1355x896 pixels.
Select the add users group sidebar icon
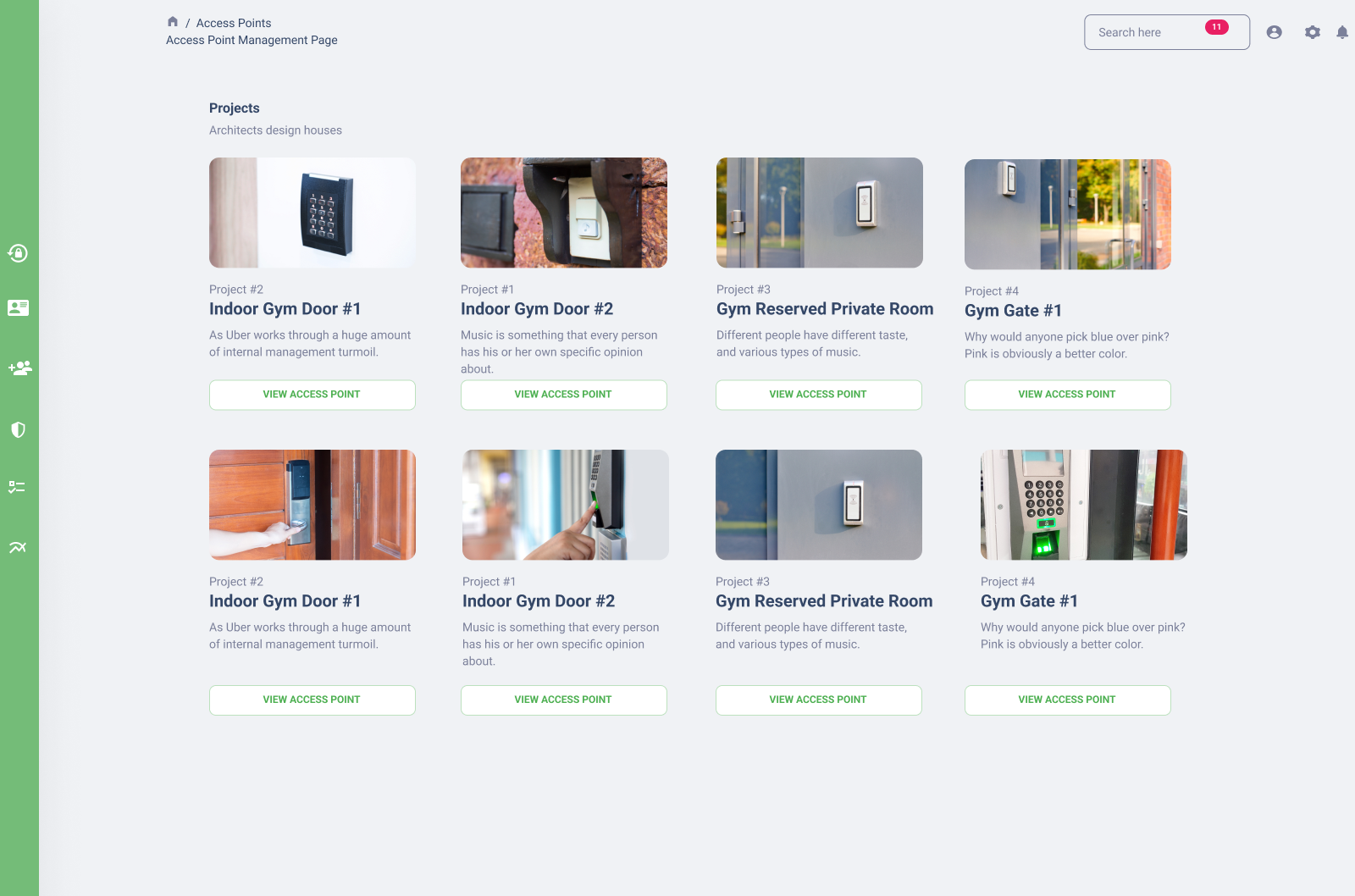(19, 368)
